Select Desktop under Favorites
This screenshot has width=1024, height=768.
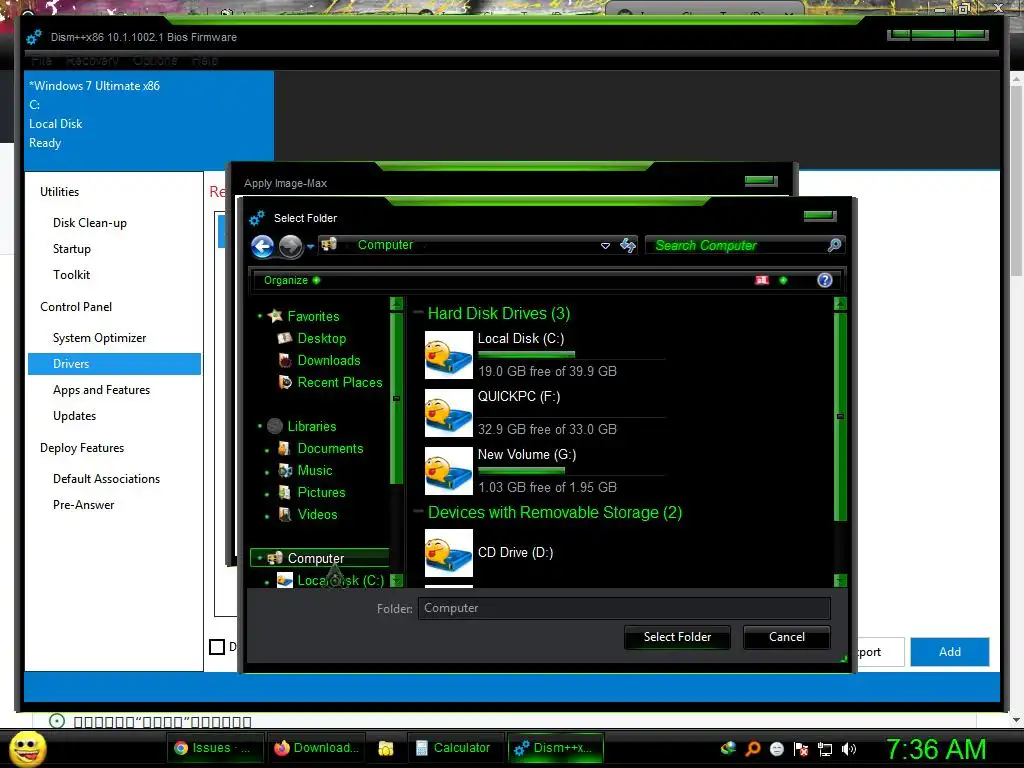[x=321, y=338]
